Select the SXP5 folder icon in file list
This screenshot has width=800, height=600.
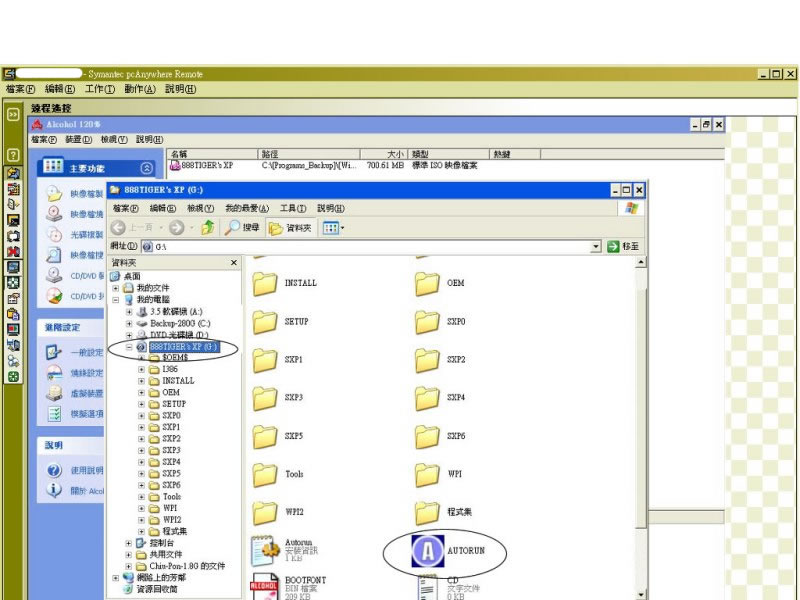coord(265,436)
